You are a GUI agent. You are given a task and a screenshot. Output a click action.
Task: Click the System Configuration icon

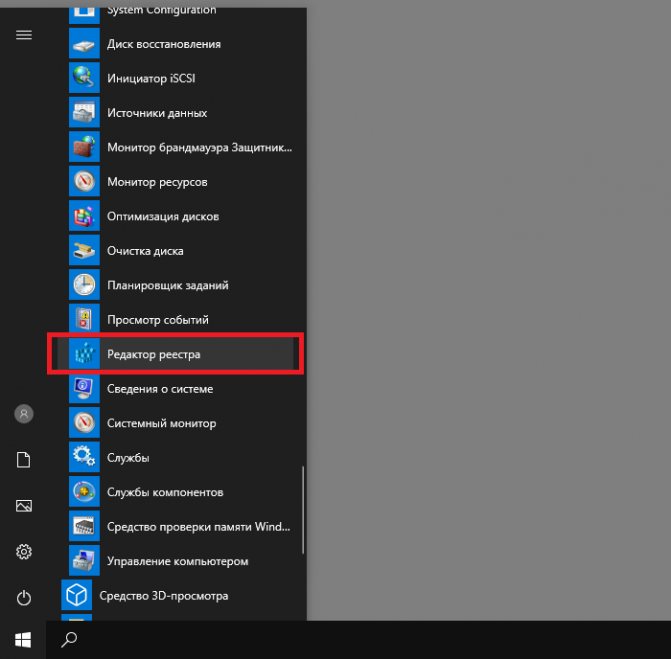tap(84, 15)
